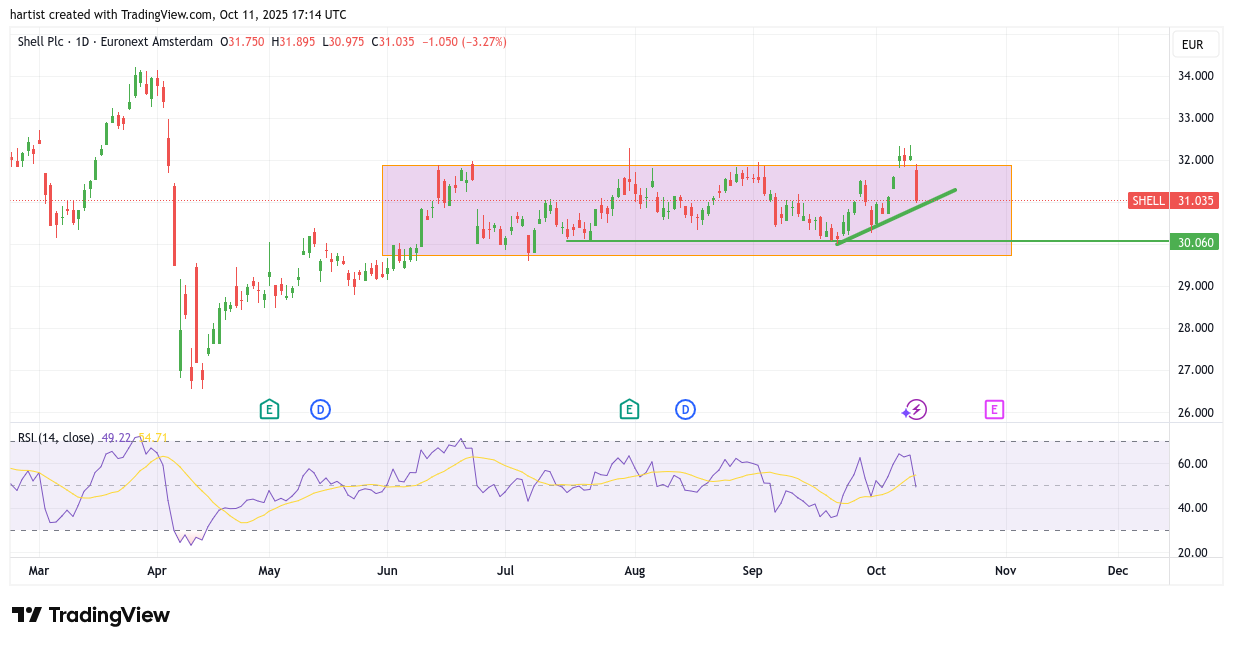Select the RSI (14, close) indicator label
The image size is (1233, 645).
56,437
